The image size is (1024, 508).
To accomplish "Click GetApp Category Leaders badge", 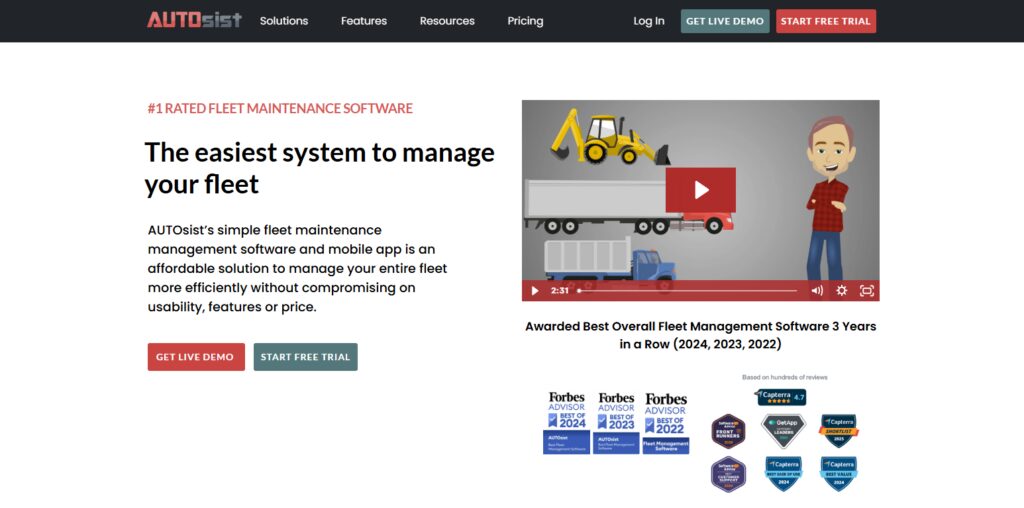I will point(783,431).
